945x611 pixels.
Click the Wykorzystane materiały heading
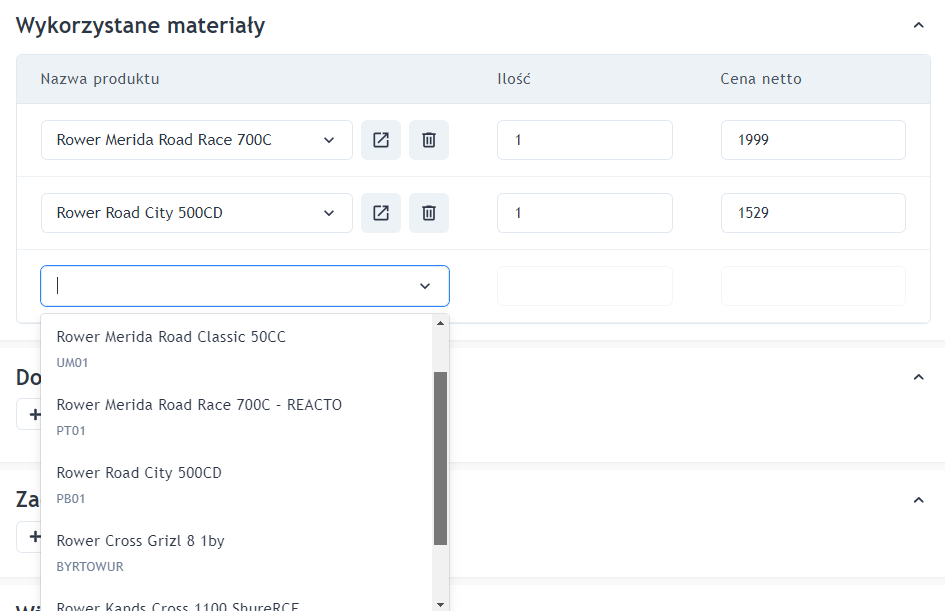coord(140,26)
